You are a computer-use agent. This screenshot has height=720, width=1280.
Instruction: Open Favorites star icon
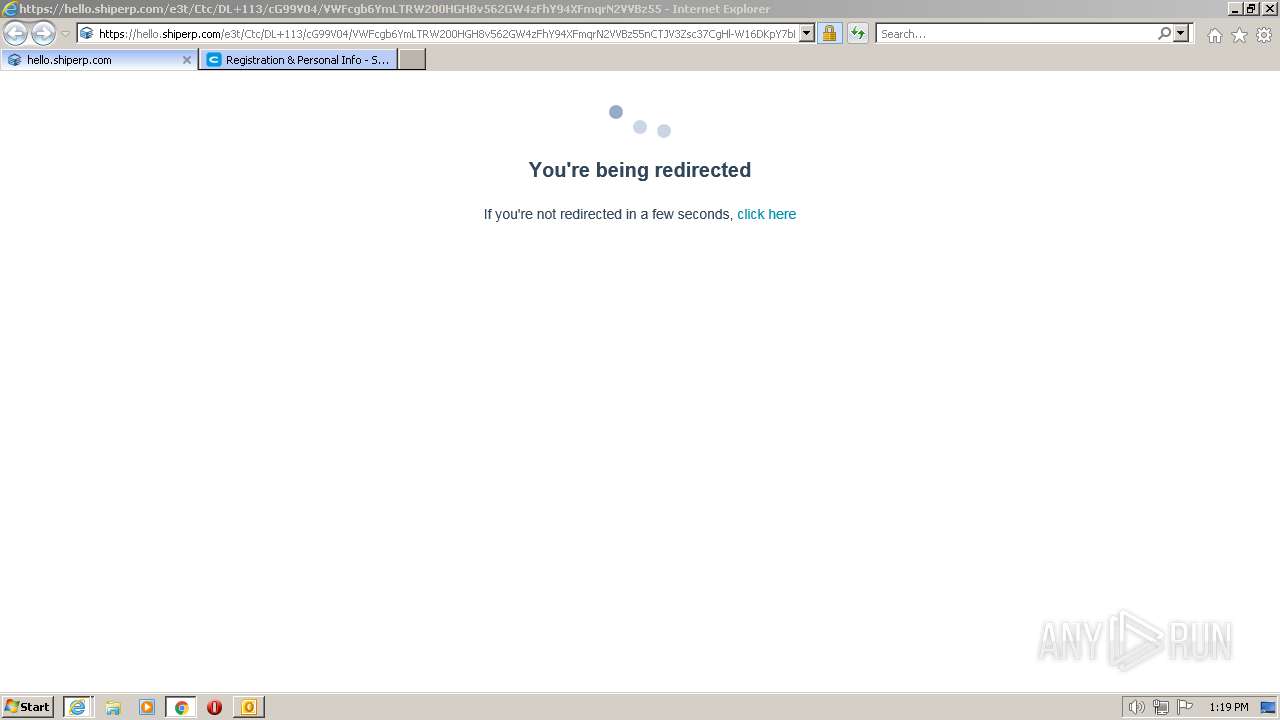(x=1239, y=35)
